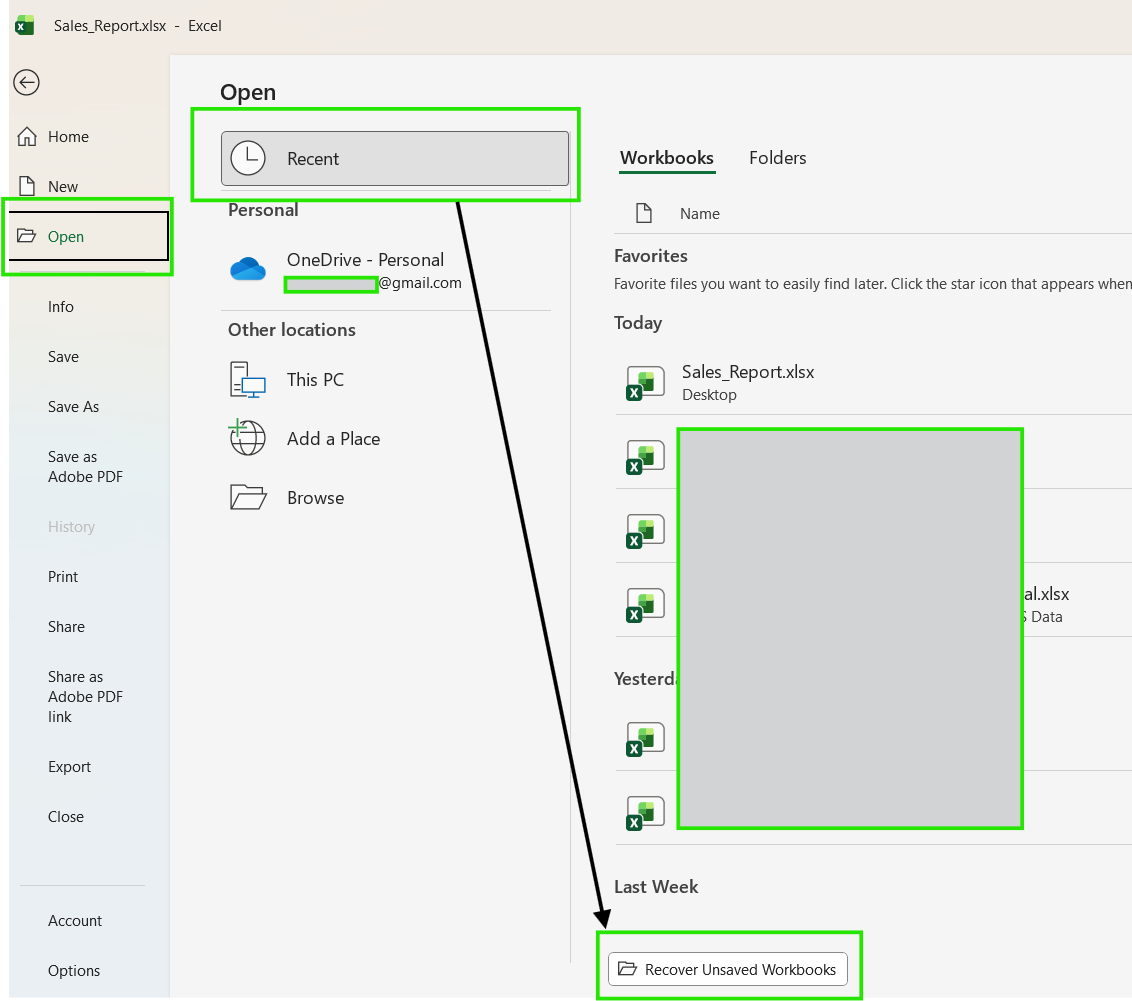The image size is (1132, 1001).
Task: Click the Excel workbook icon beside Sales_Report.xlsx
Action: click(x=645, y=382)
